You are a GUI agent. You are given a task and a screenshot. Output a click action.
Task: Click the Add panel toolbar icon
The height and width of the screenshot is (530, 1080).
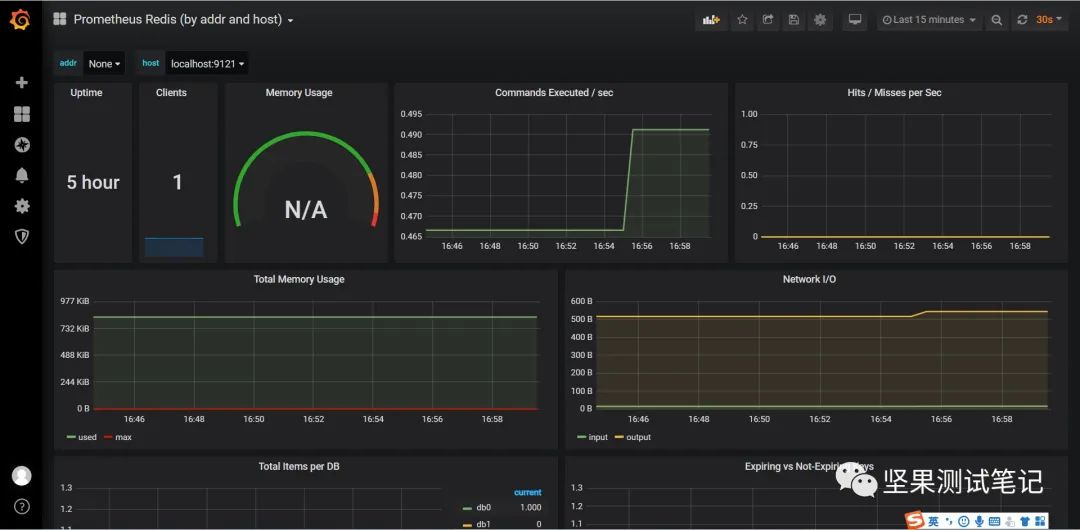711,20
